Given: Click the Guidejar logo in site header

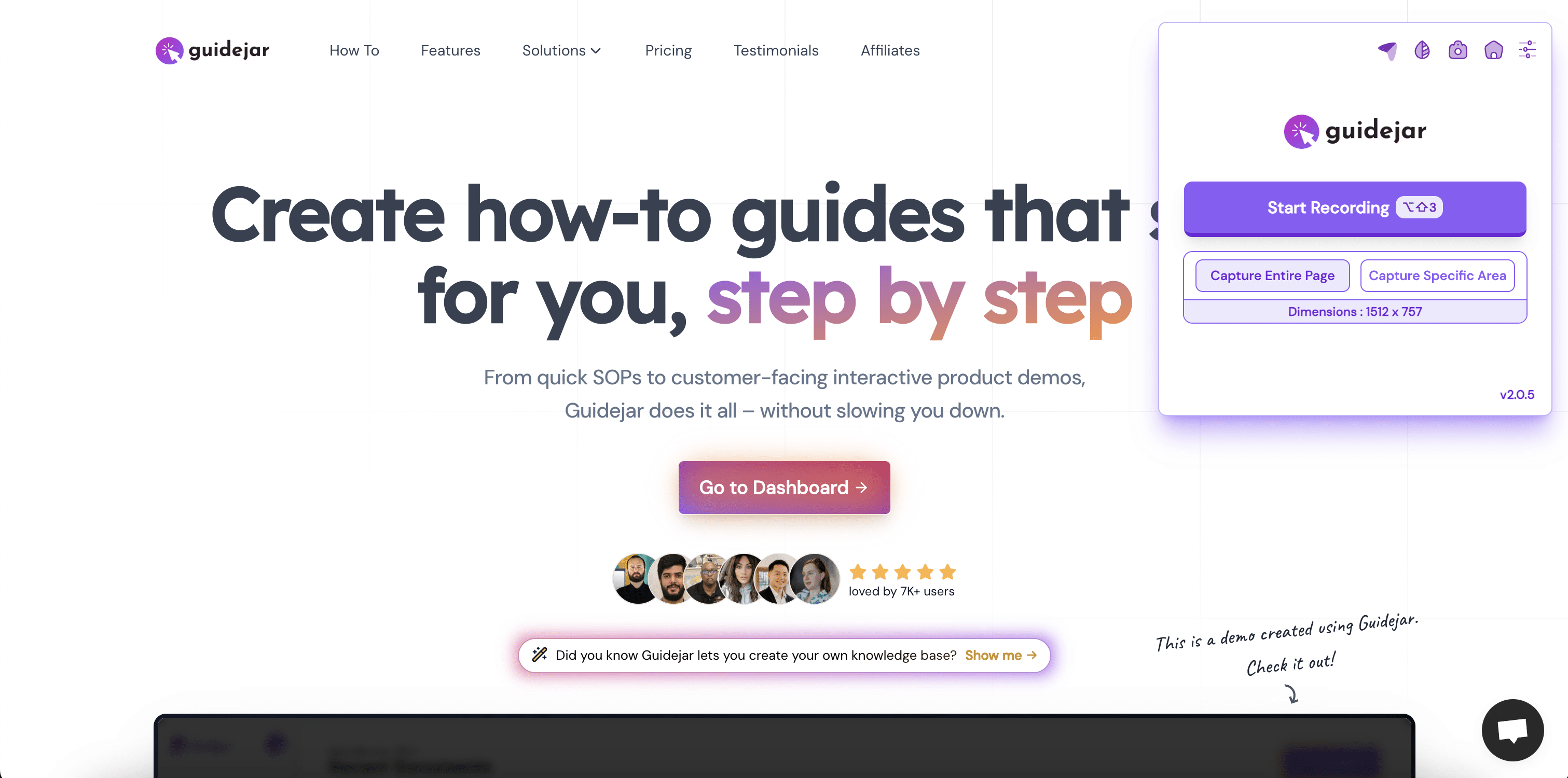Looking at the screenshot, I should tap(212, 50).
